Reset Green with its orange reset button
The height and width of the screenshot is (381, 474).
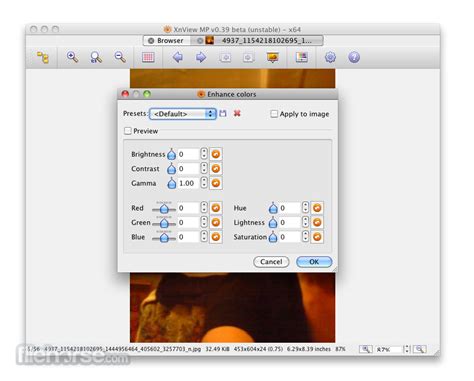tap(216, 222)
